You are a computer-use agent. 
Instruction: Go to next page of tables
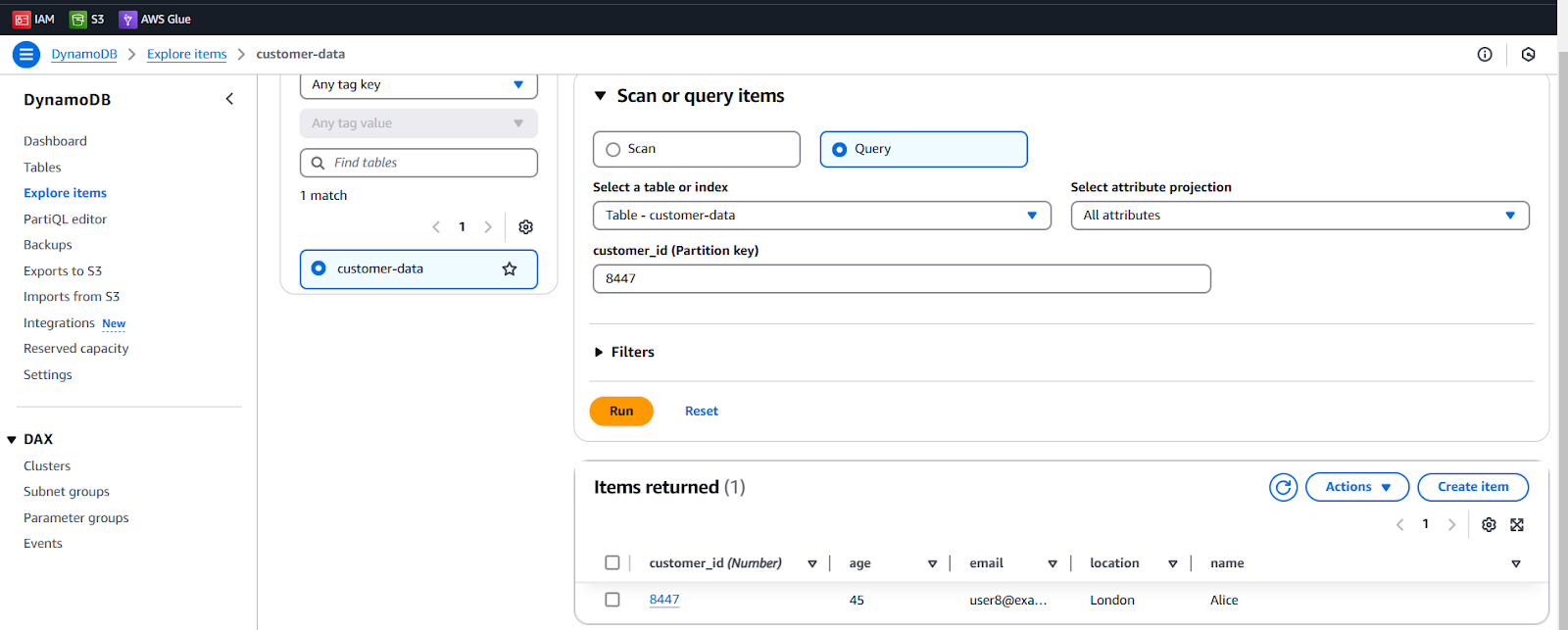click(488, 227)
